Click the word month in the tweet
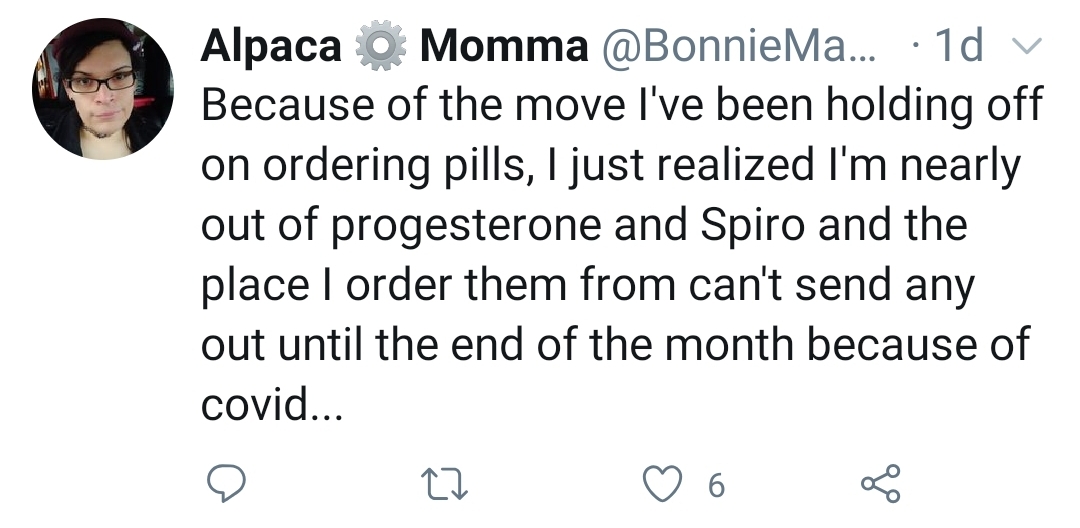 pyautogui.click(x=728, y=344)
